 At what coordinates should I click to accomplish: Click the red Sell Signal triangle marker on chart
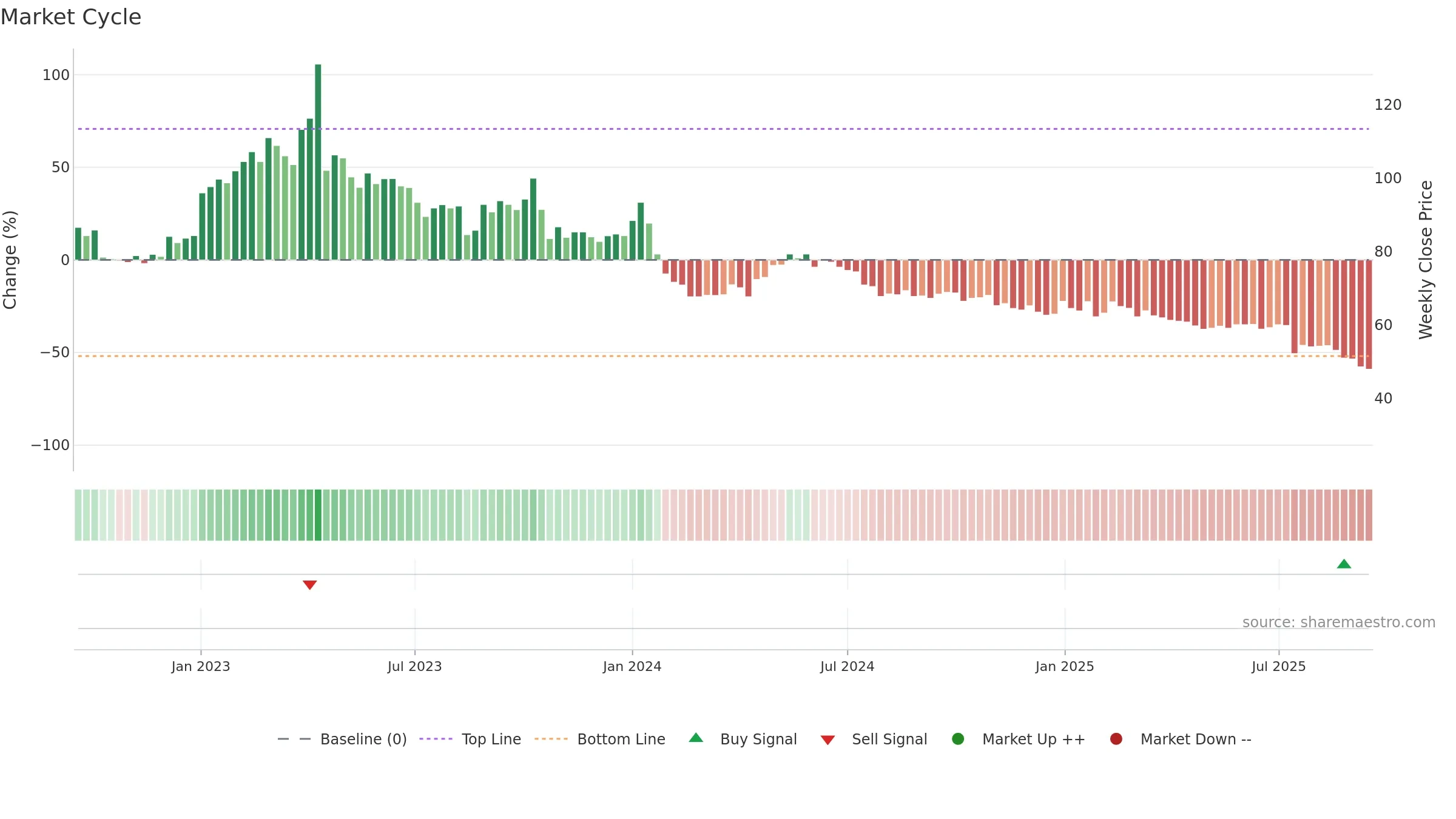[309, 585]
